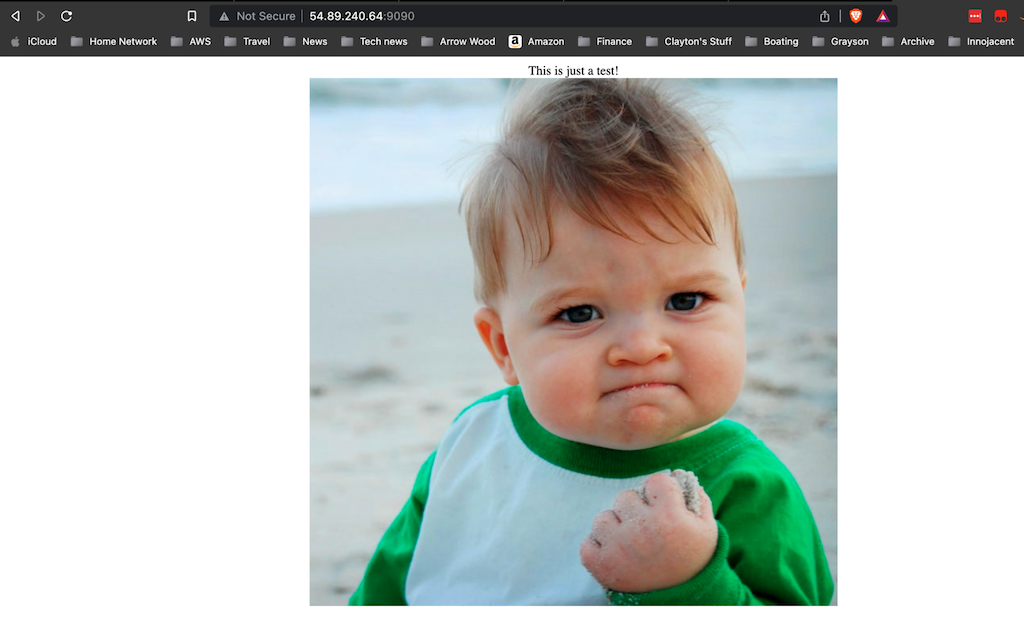
Task: Click the rightmost red extension icon
Action: (1001, 16)
